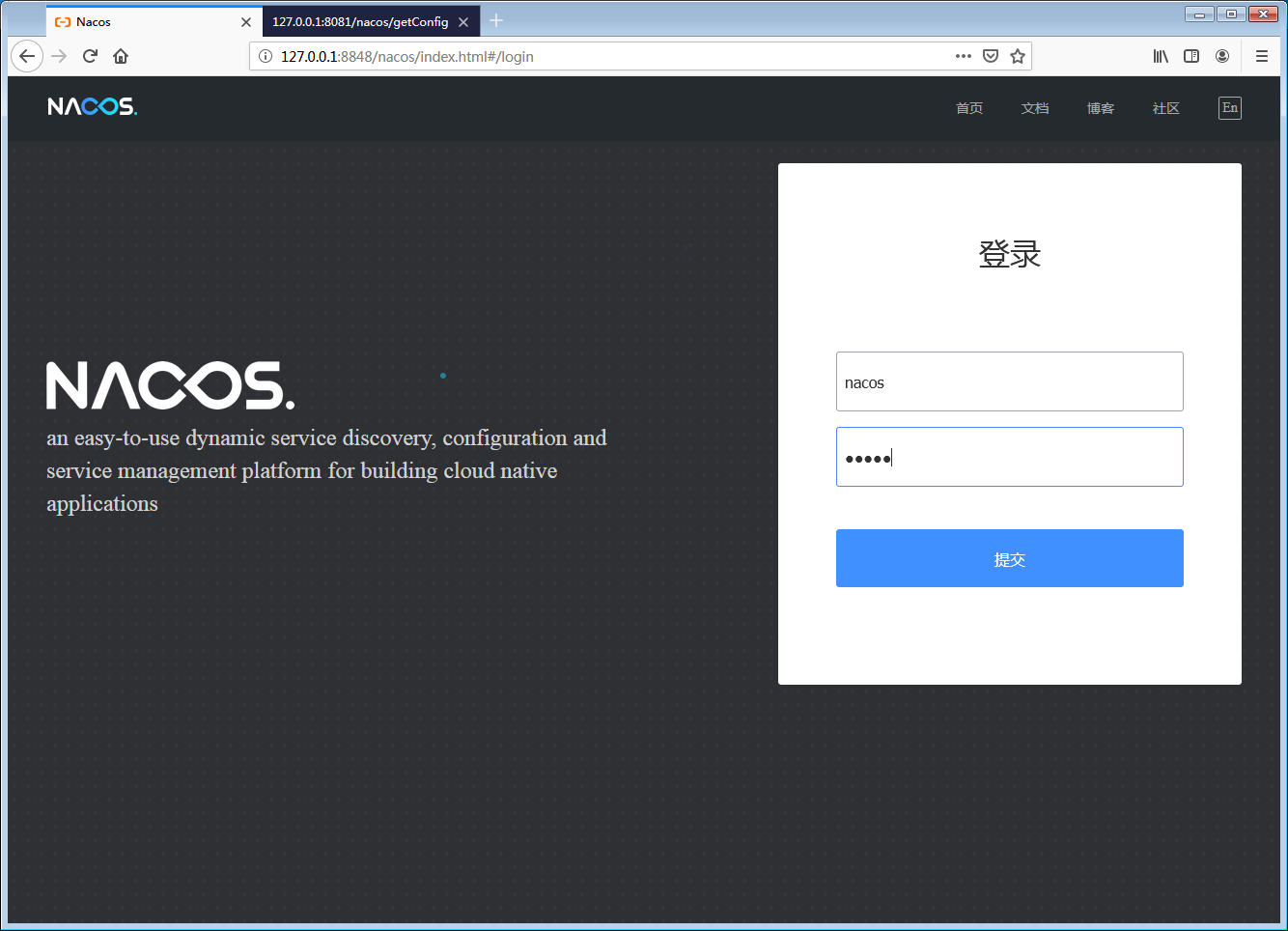The height and width of the screenshot is (931, 1288).
Task: Click the browser Back arrow button
Action: tap(27, 56)
